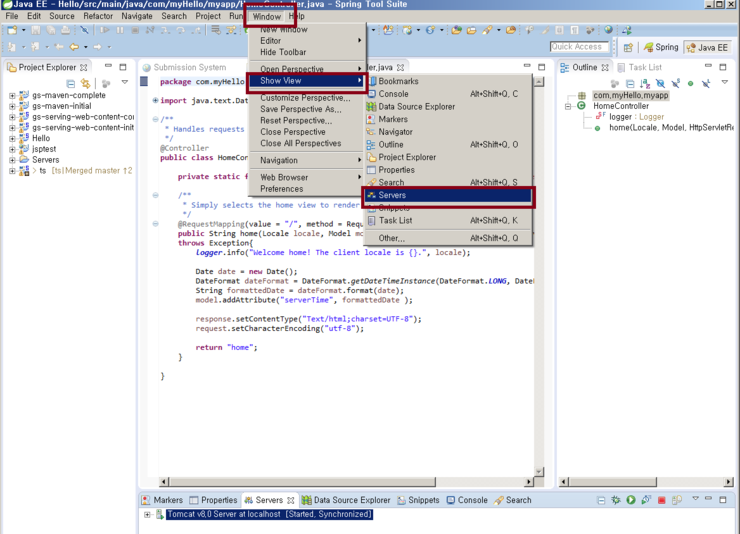Expand the gs-maven-complete project node

point(12,95)
